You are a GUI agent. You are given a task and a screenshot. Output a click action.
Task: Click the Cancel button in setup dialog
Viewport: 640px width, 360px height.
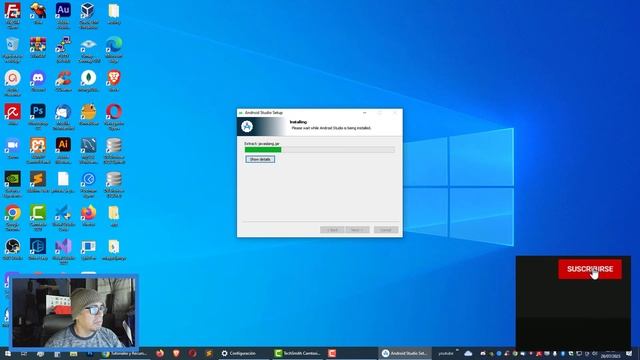[x=386, y=230]
